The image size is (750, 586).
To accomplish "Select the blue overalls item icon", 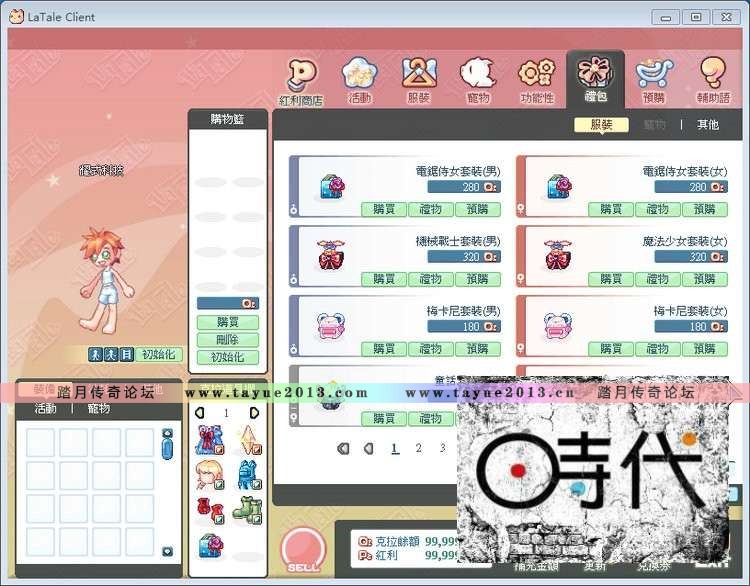I will [248, 475].
